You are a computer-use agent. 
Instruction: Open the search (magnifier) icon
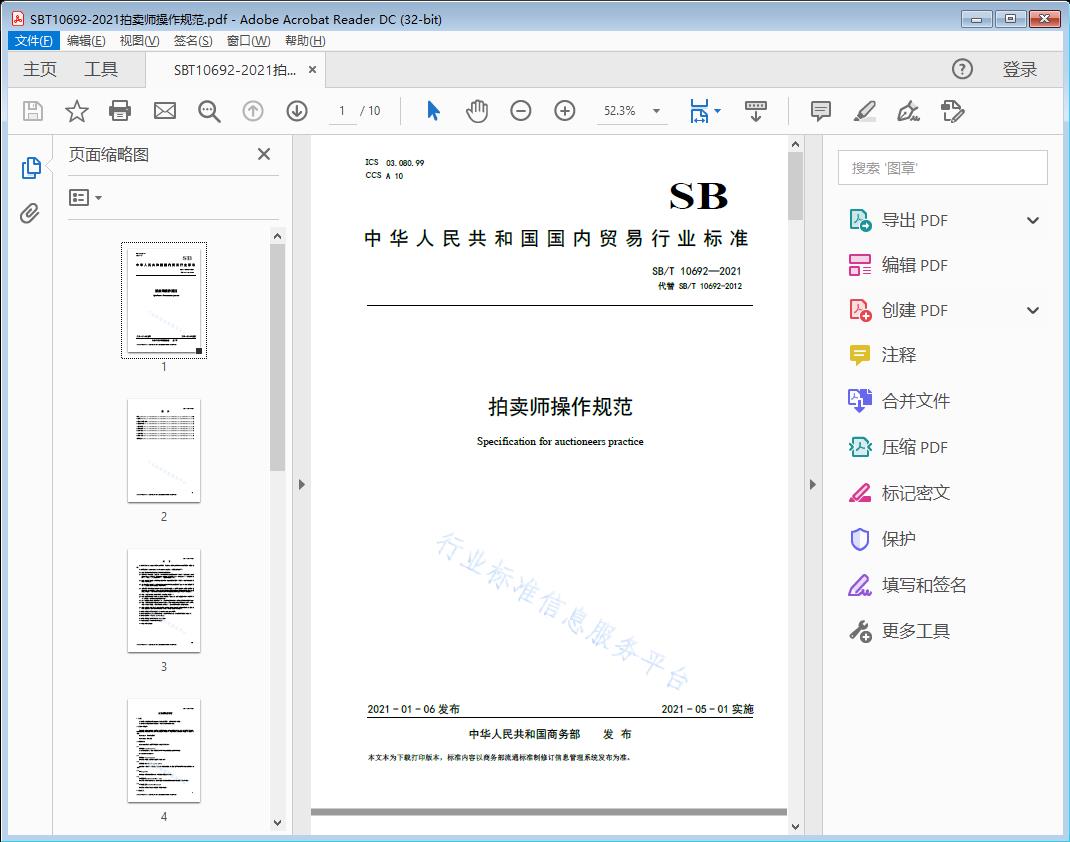[x=208, y=111]
